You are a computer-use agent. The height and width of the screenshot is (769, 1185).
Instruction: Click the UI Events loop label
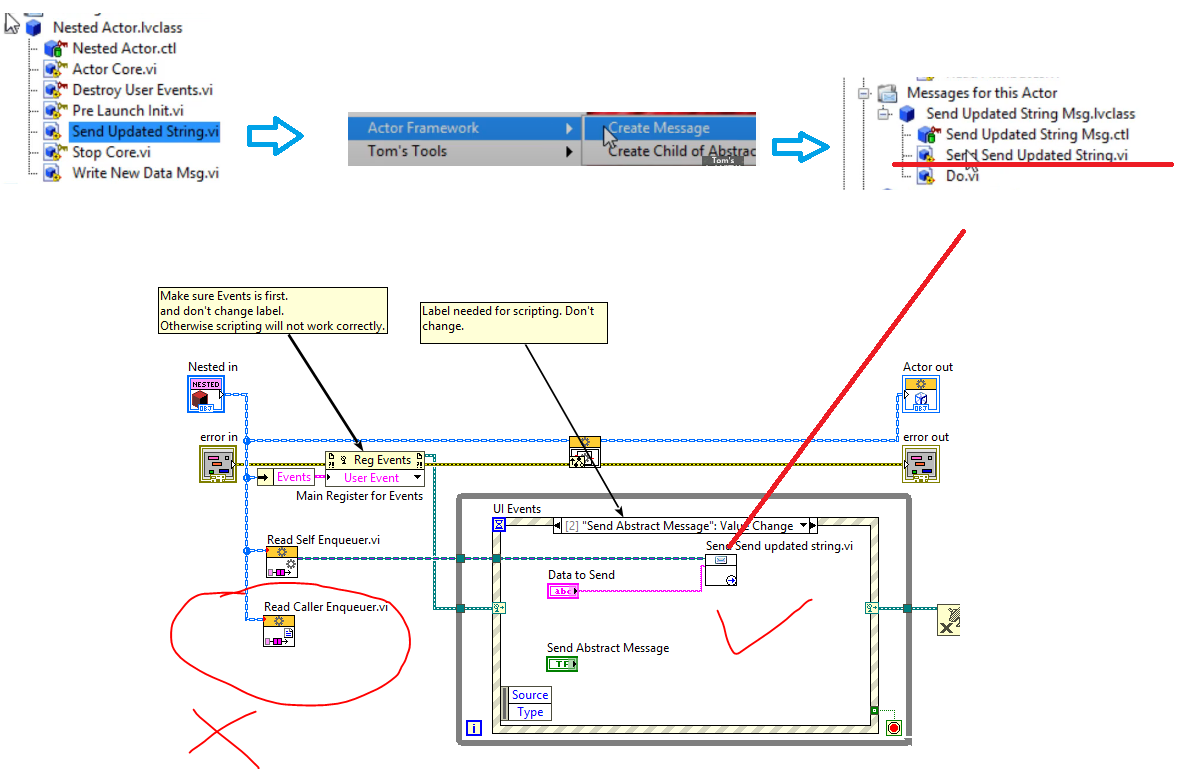coord(517,509)
